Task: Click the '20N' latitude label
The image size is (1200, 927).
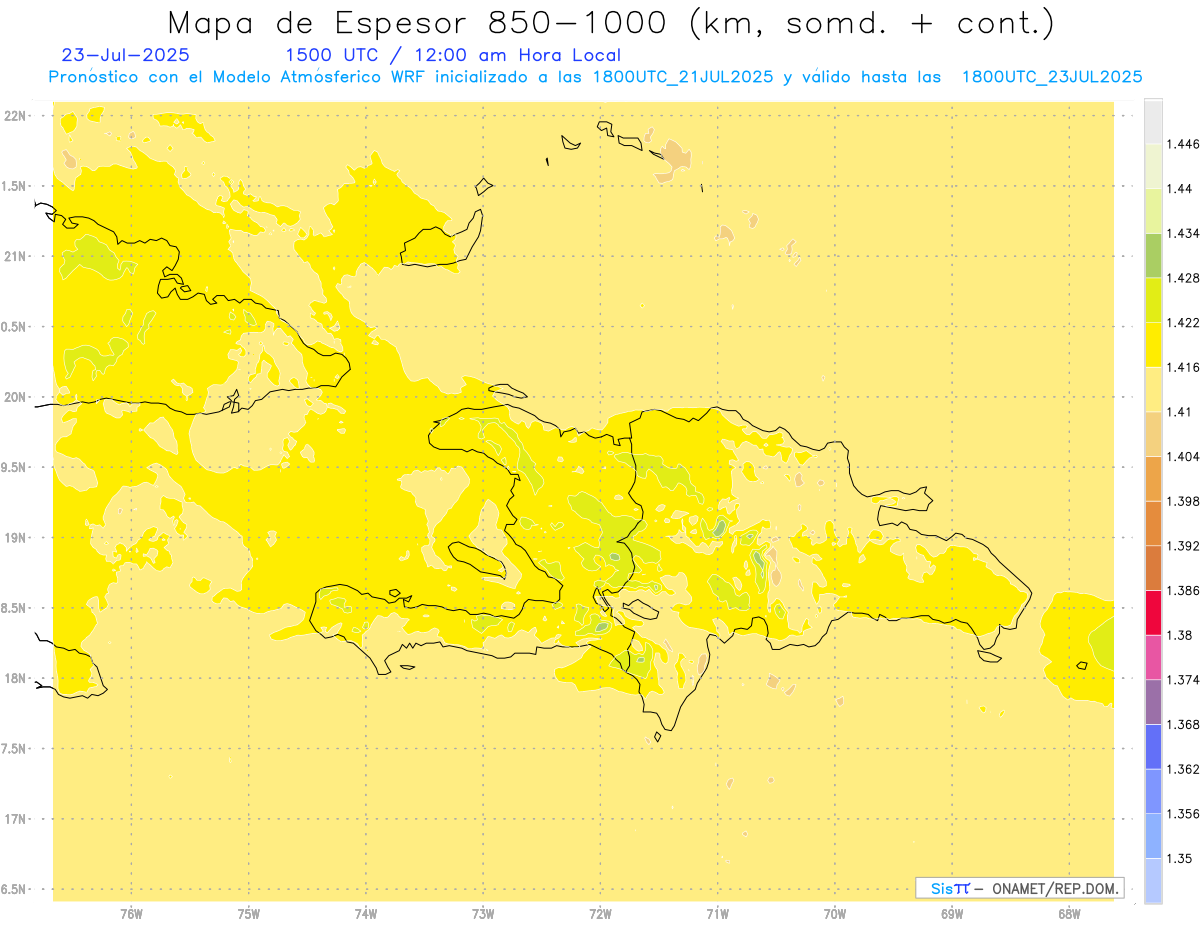Action: 15,397
